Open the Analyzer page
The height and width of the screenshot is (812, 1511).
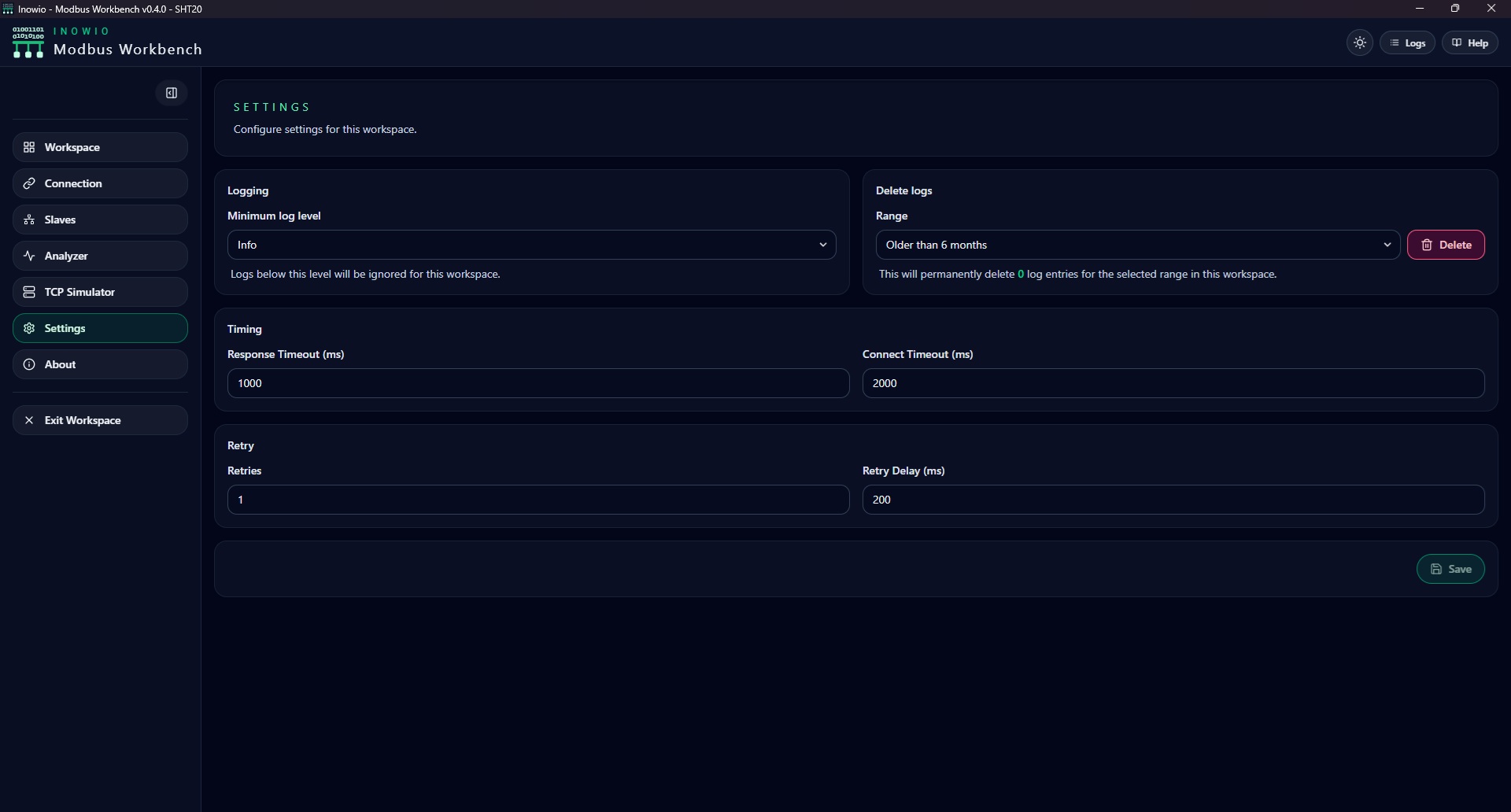100,256
